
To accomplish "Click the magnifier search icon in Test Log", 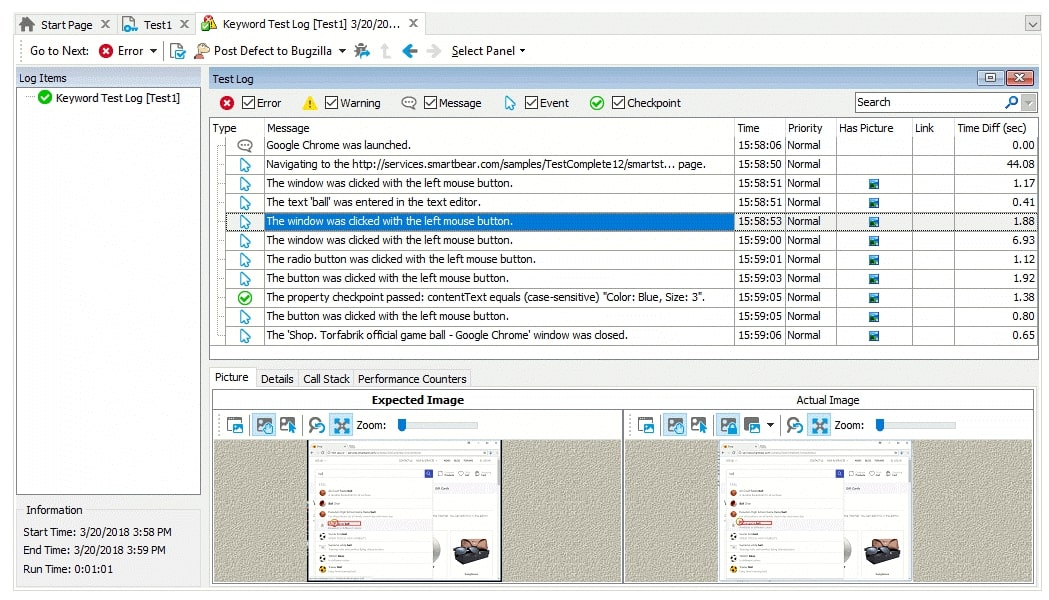I will tap(1010, 101).
